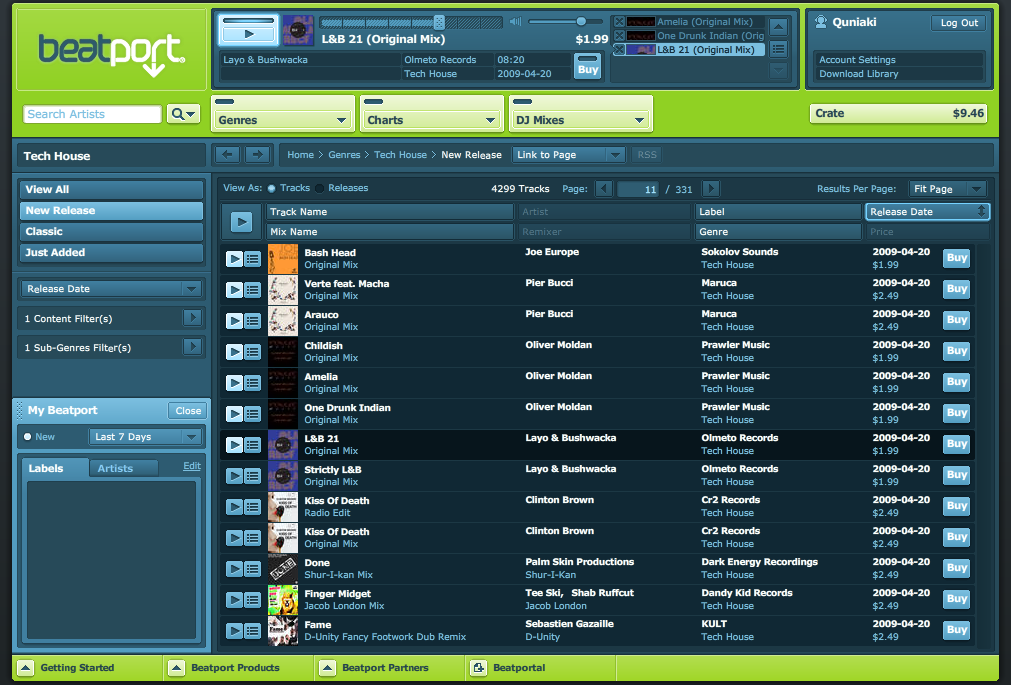The height and width of the screenshot is (685, 1011).
Task: Click the volume speaker icon
Action: [x=515, y=22]
